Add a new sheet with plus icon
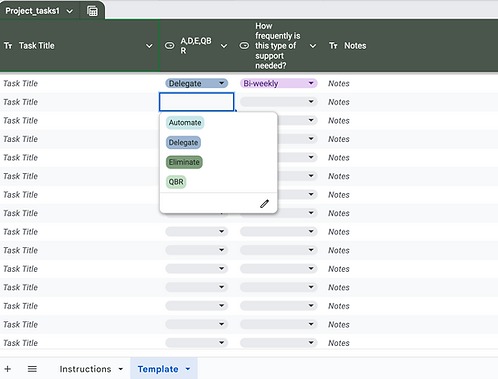Screen dimensions: 498x379 click(8, 369)
